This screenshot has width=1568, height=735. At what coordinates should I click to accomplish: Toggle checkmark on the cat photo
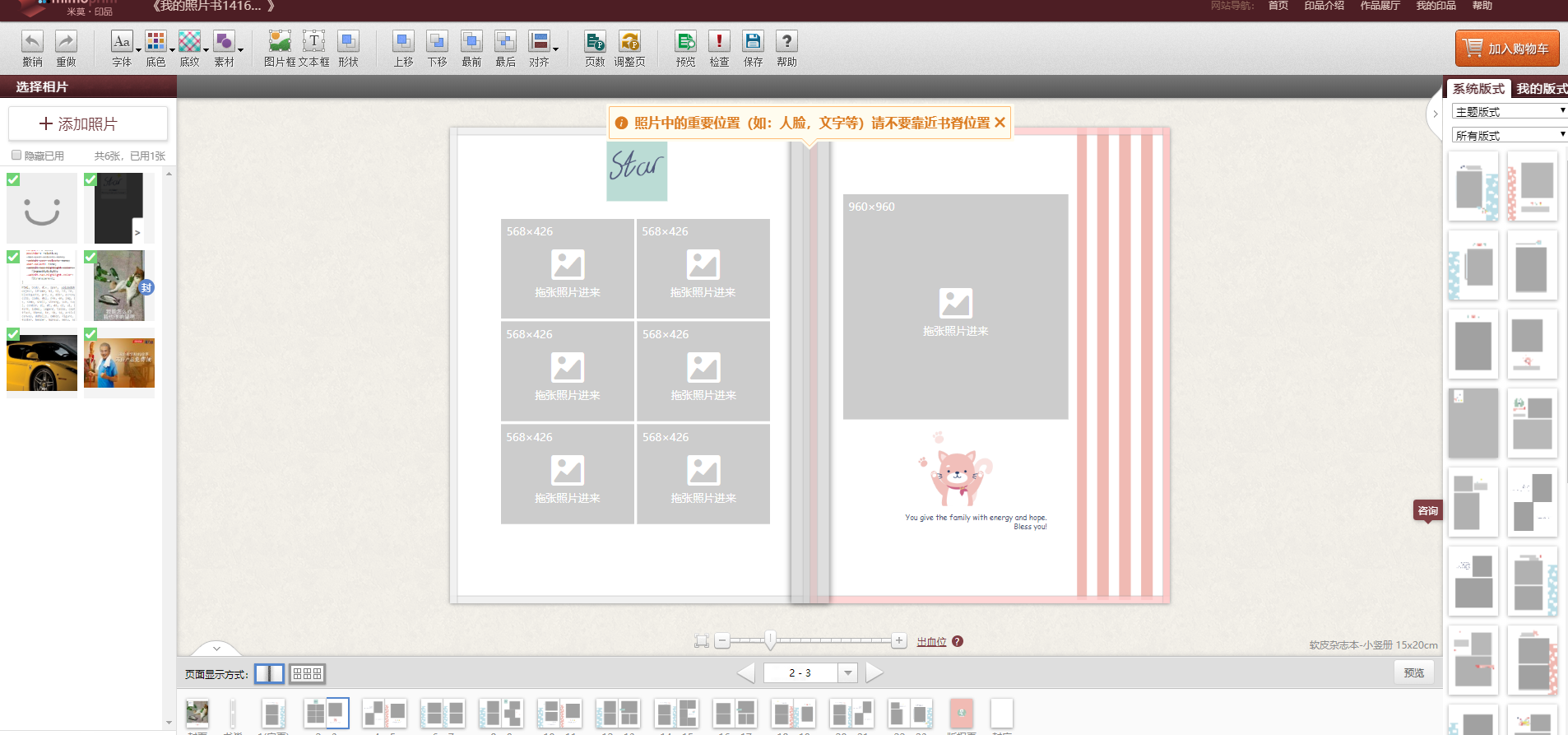[90, 257]
